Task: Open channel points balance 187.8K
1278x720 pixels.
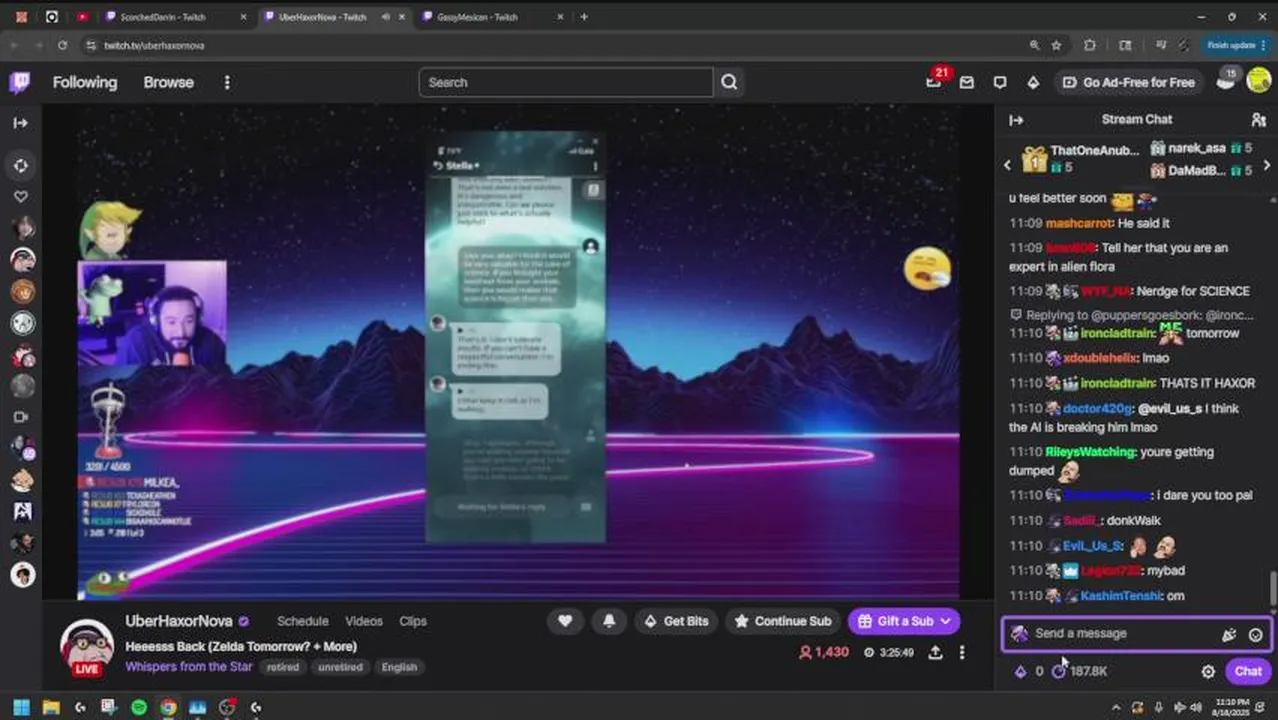Action: pyautogui.click(x=1079, y=672)
